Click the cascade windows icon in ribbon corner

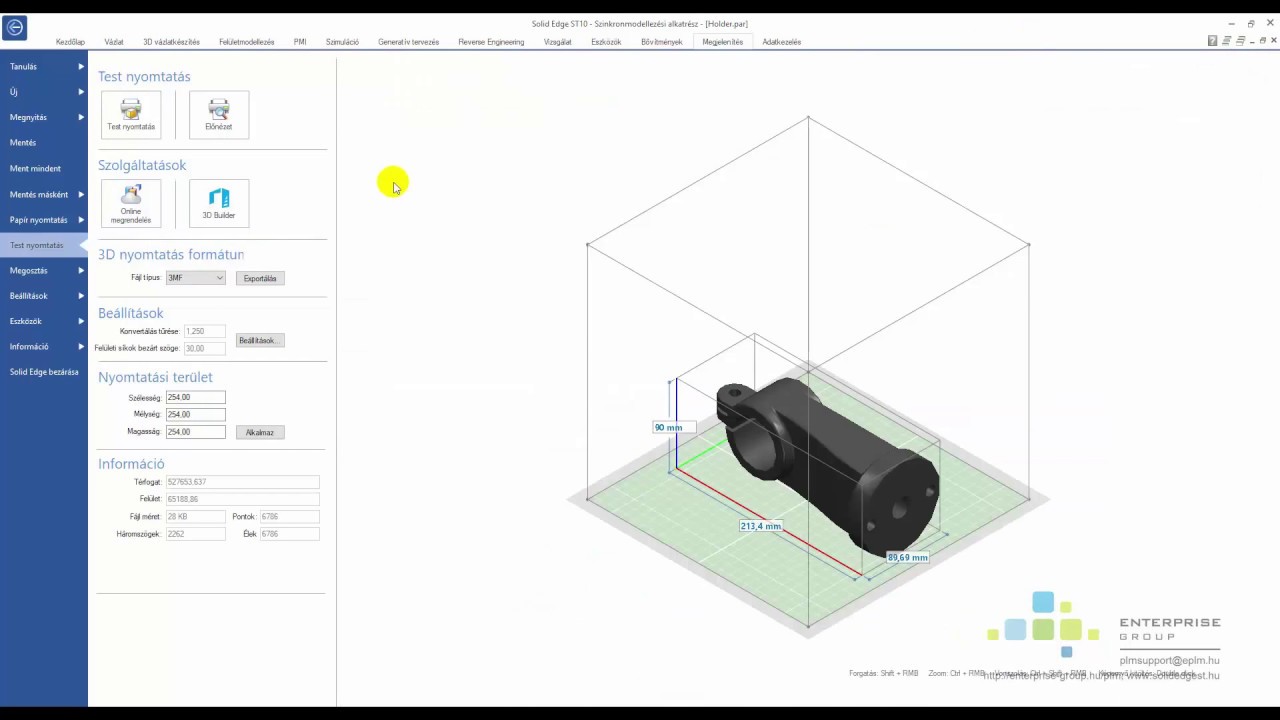point(1240,41)
